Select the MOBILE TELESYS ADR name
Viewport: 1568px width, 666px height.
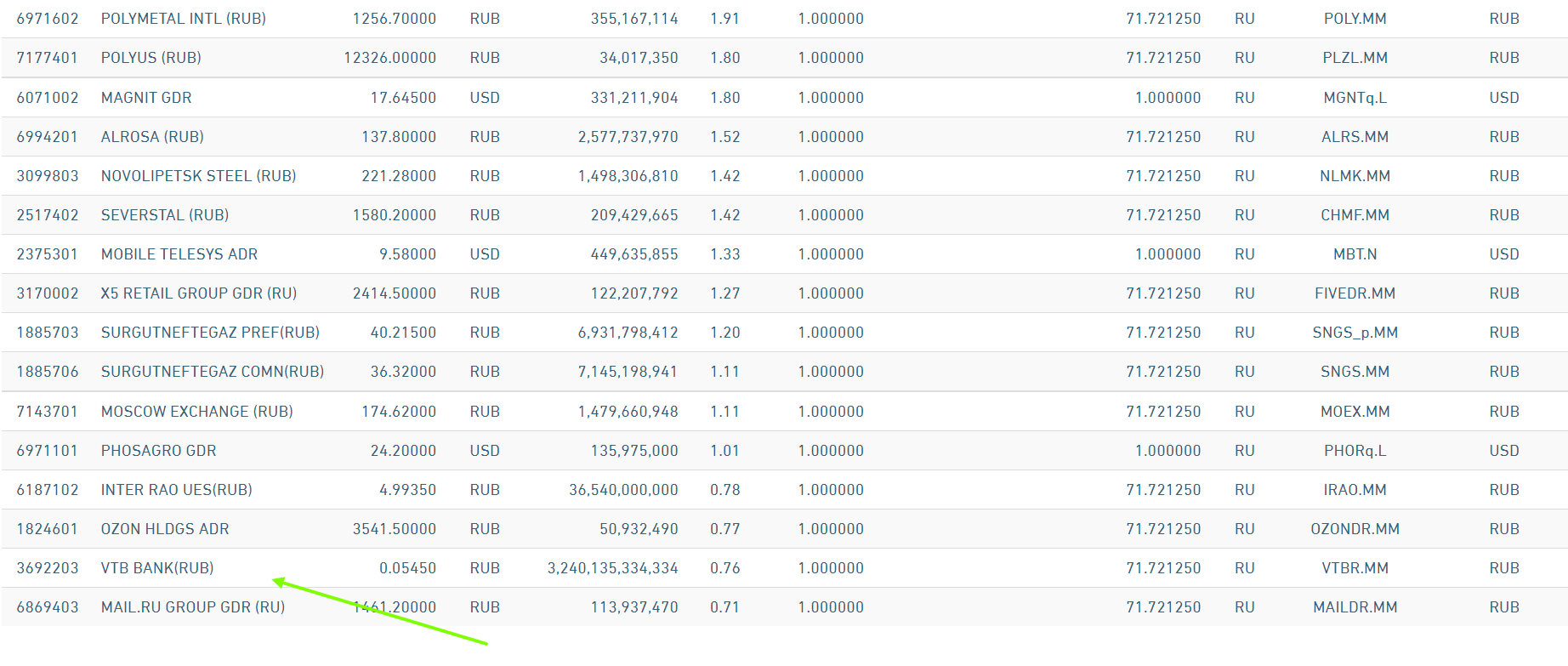179,254
